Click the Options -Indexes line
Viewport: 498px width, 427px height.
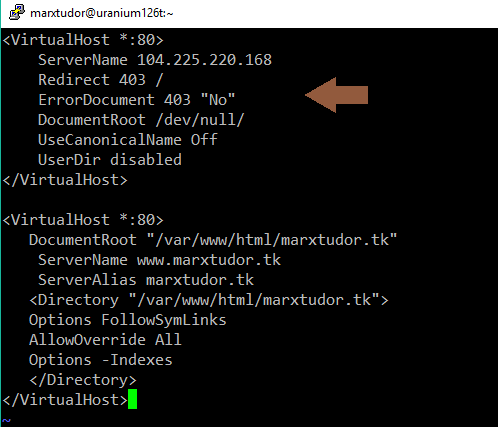101,360
